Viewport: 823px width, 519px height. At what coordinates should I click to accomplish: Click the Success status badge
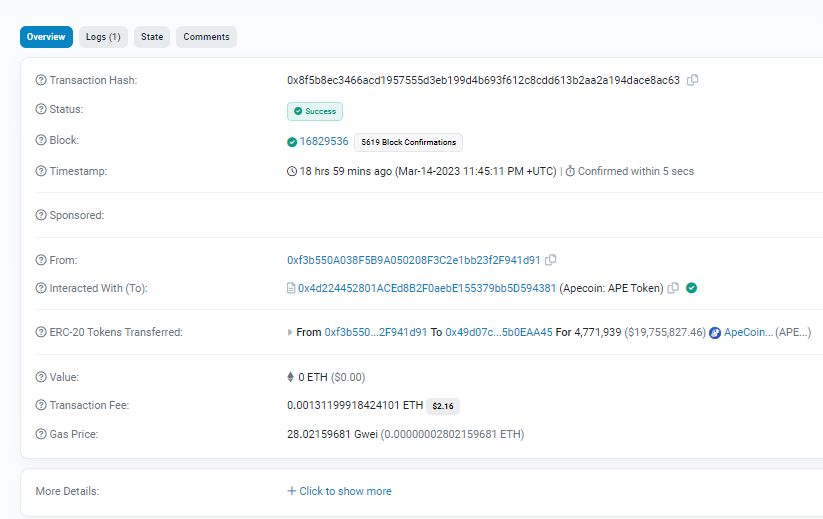[315, 111]
